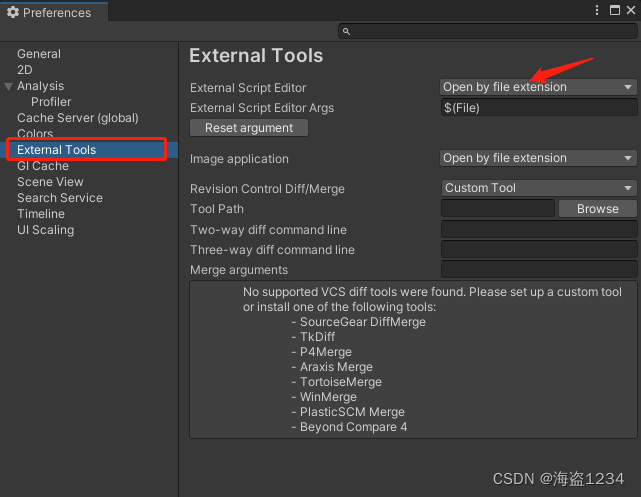Click P4Merge in tool list
641x497 pixels.
click(x=326, y=352)
